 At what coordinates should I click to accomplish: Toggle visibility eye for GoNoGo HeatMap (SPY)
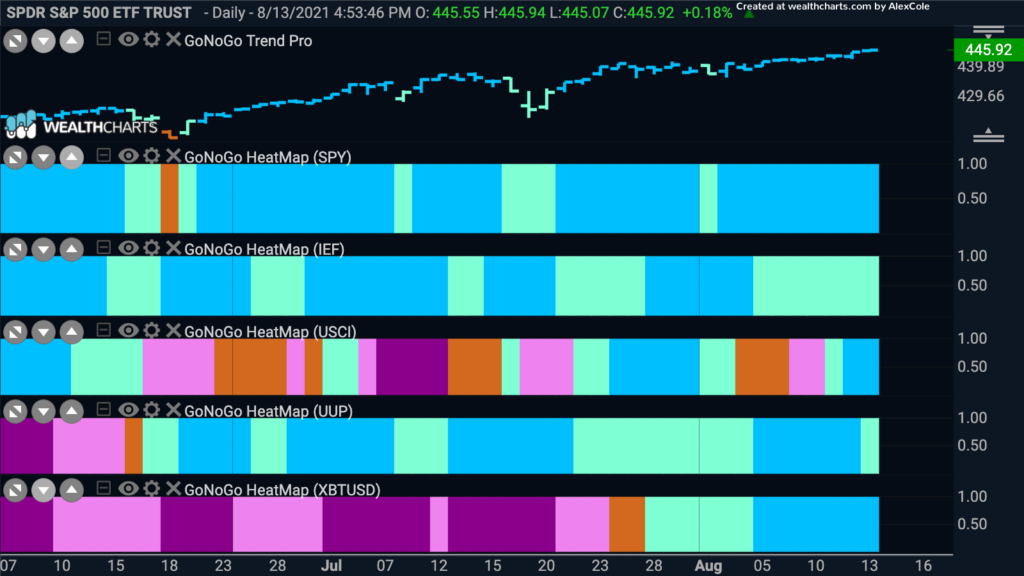click(x=128, y=155)
